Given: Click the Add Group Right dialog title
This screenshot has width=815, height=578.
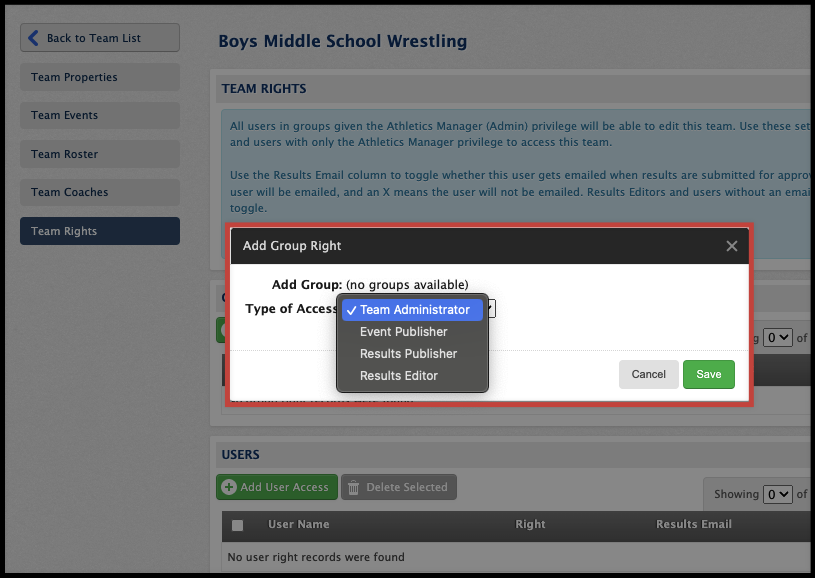Looking at the screenshot, I should (292, 246).
